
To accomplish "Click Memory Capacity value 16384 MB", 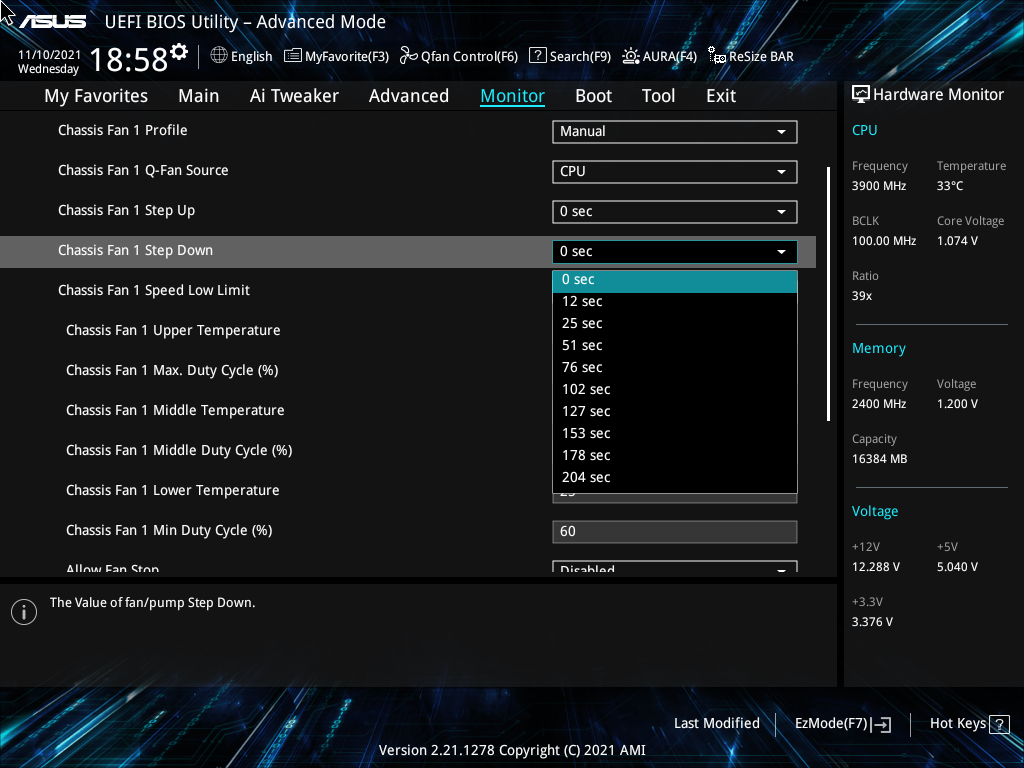I will 880,459.
